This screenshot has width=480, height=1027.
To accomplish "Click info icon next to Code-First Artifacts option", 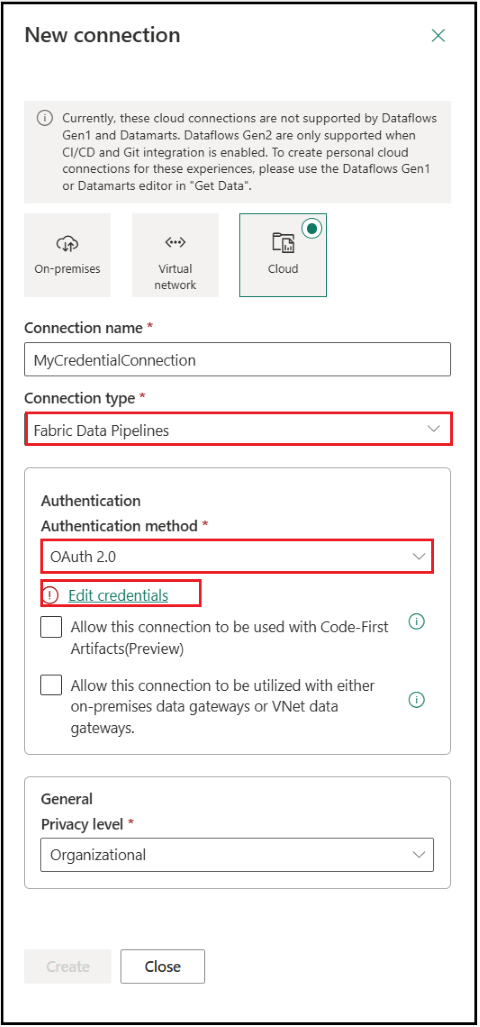I will pos(416,622).
